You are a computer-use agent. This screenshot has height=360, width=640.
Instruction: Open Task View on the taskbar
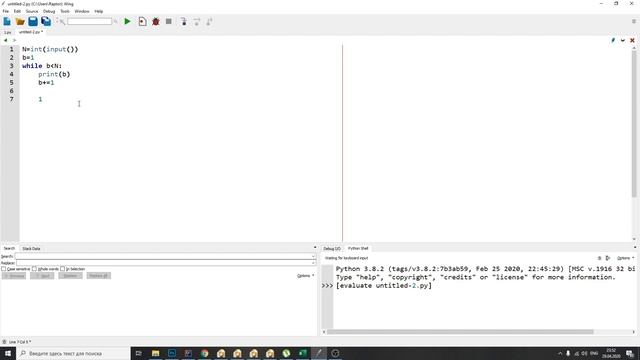138,353
